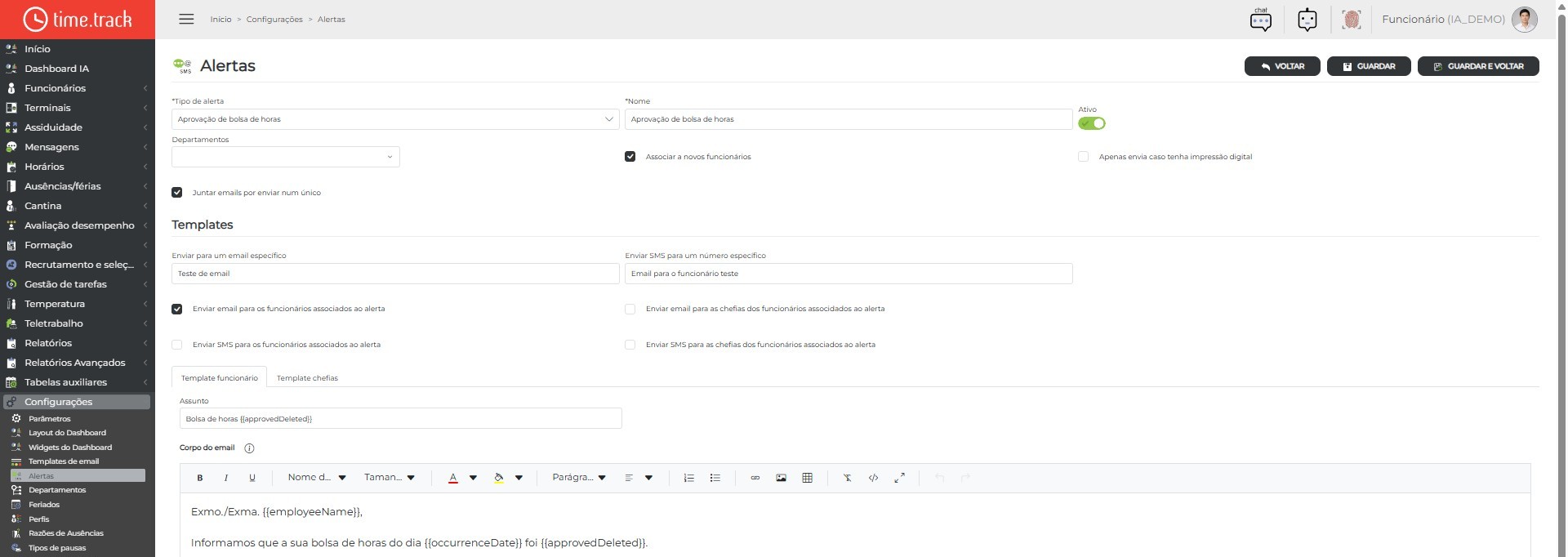Open the robot assistant icon in header
The height and width of the screenshot is (557, 1568).
(x=1307, y=20)
